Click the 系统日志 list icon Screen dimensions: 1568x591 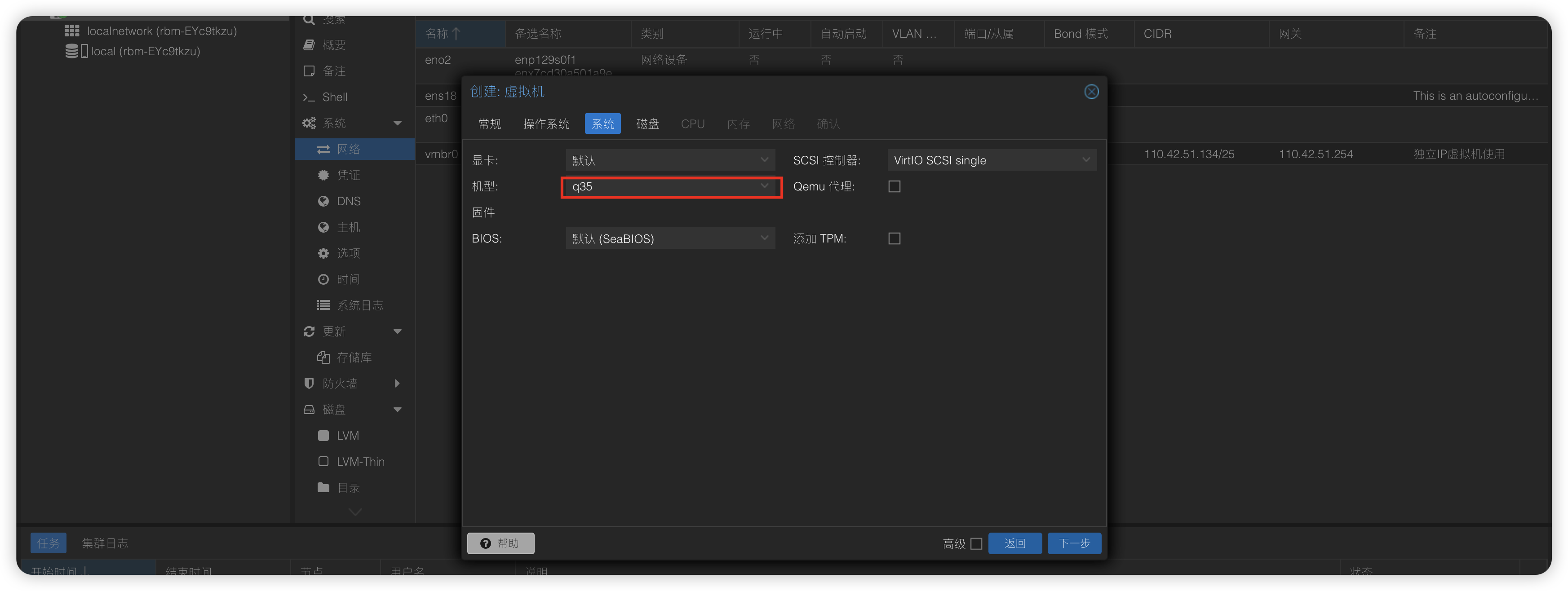pyautogui.click(x=323, y=305)
